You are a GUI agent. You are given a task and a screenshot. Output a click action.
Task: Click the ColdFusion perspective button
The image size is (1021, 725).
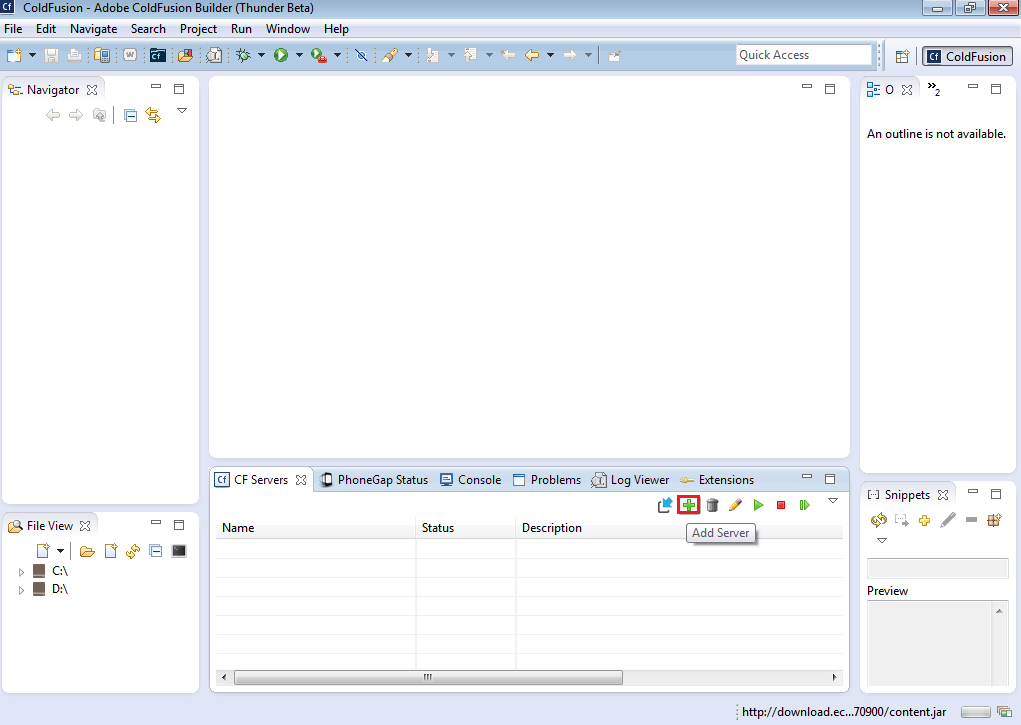(966, 56)
